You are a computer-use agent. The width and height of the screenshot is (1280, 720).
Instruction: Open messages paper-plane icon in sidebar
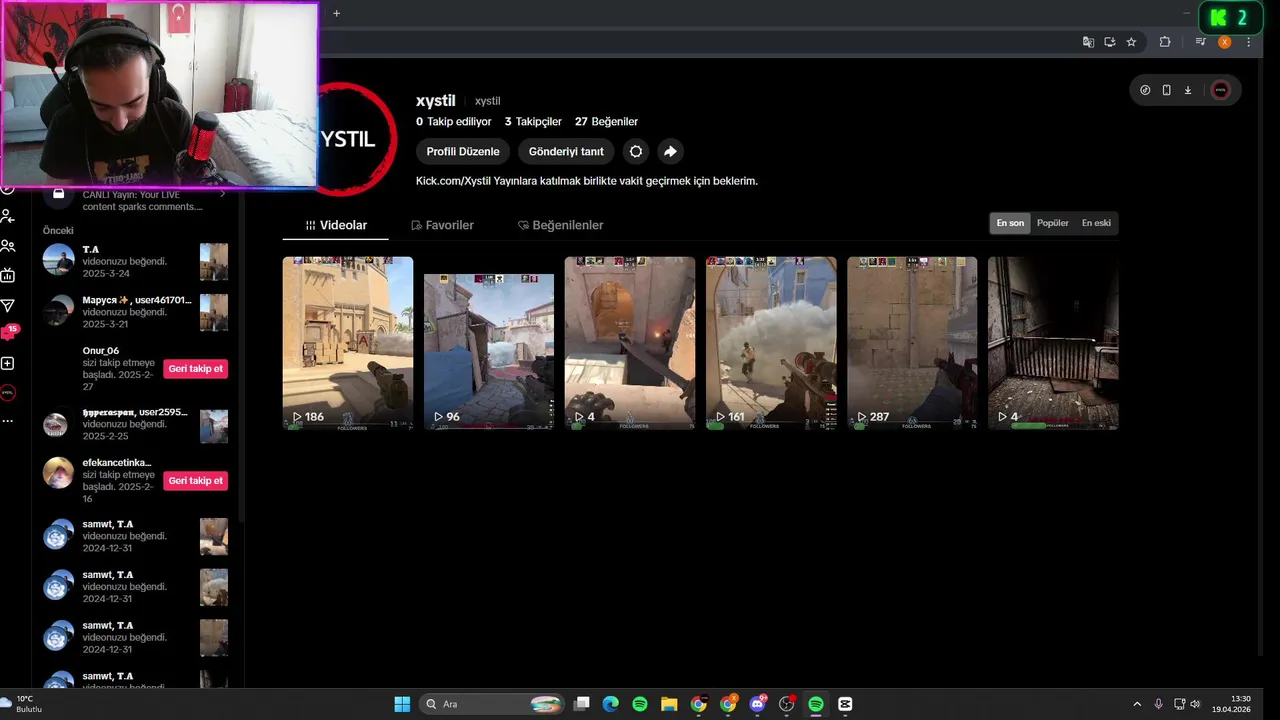click(x=8, y=305)
